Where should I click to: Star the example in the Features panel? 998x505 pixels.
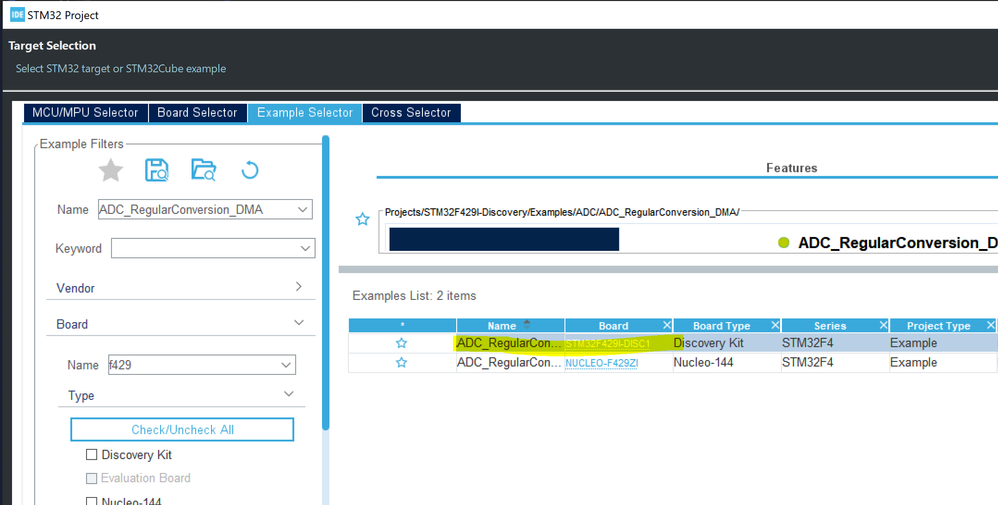pyautogui.click(x=362, y=219)
